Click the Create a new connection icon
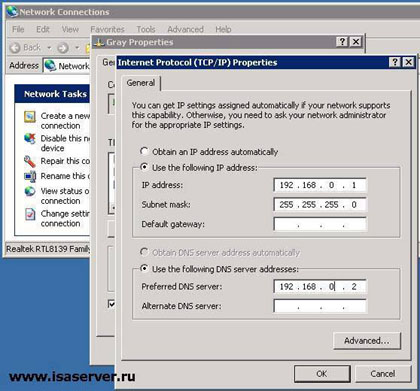The width and height of the screenshot is (420, 391). (30, 117)
